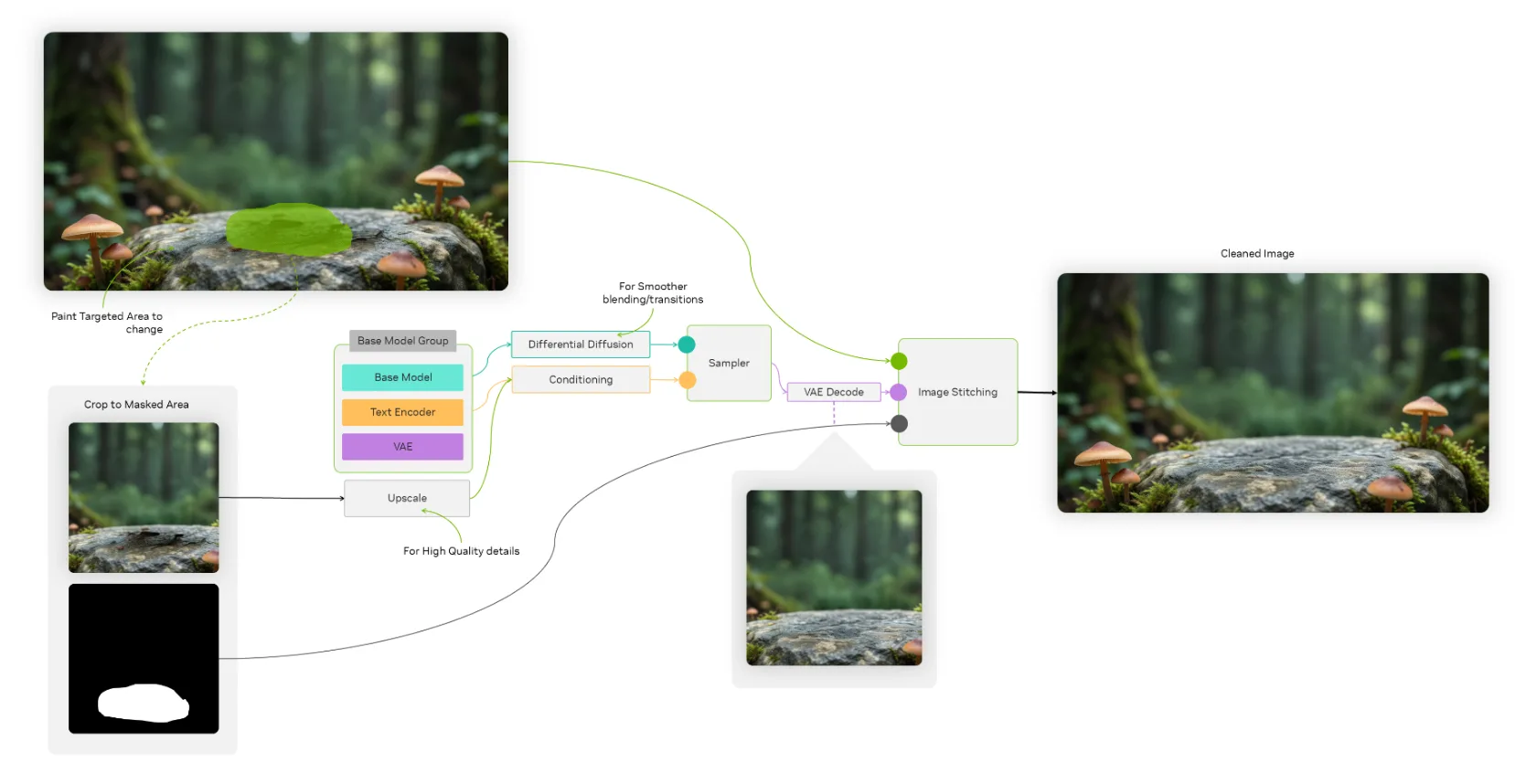1515x784 pixels.
Task: Click the green input port on Image Stitching
Action: (x=900, y=361)
